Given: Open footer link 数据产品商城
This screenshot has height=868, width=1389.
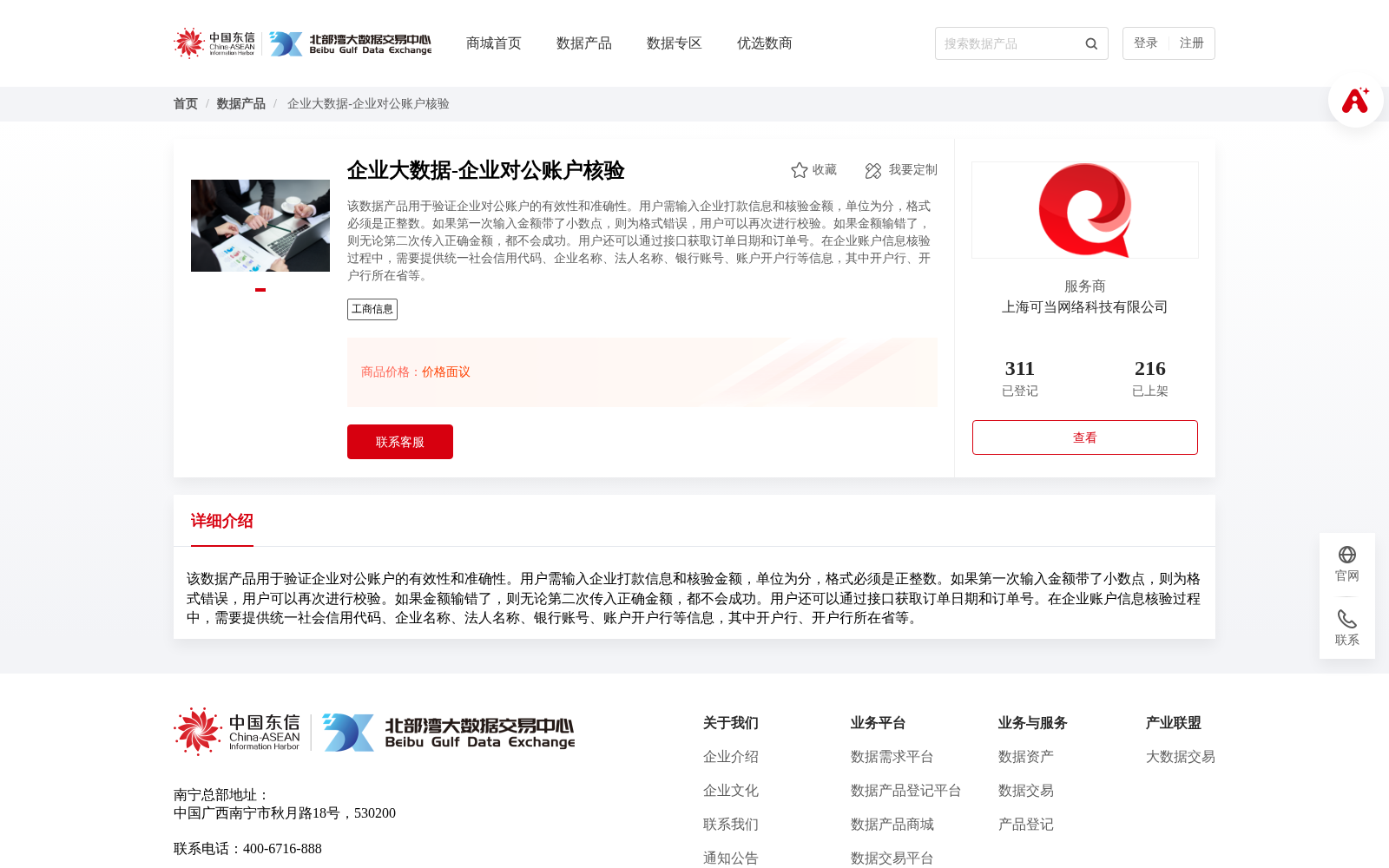Looking at the screenshot, I should pos(892,825).
